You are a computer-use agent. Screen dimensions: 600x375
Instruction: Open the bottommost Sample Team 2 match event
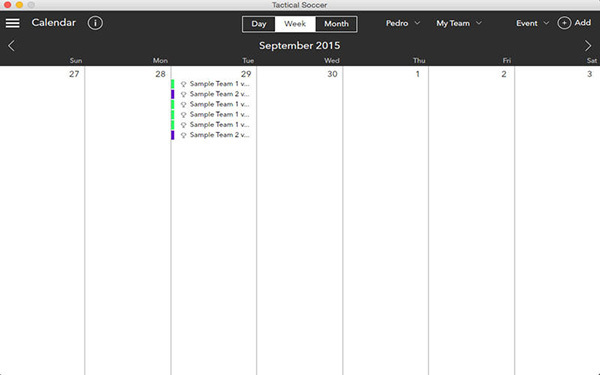coord(214,135)
